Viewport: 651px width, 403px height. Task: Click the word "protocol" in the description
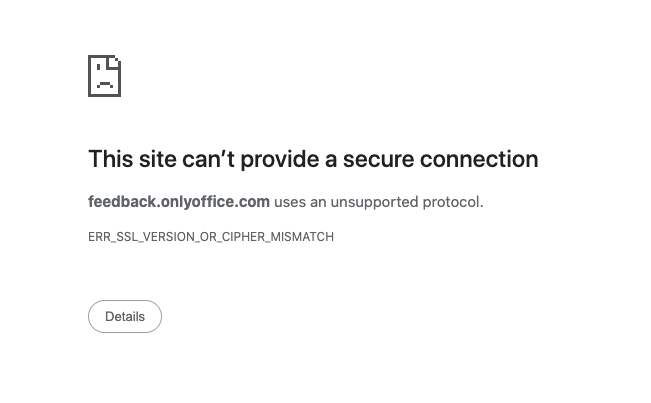point(452,201)
